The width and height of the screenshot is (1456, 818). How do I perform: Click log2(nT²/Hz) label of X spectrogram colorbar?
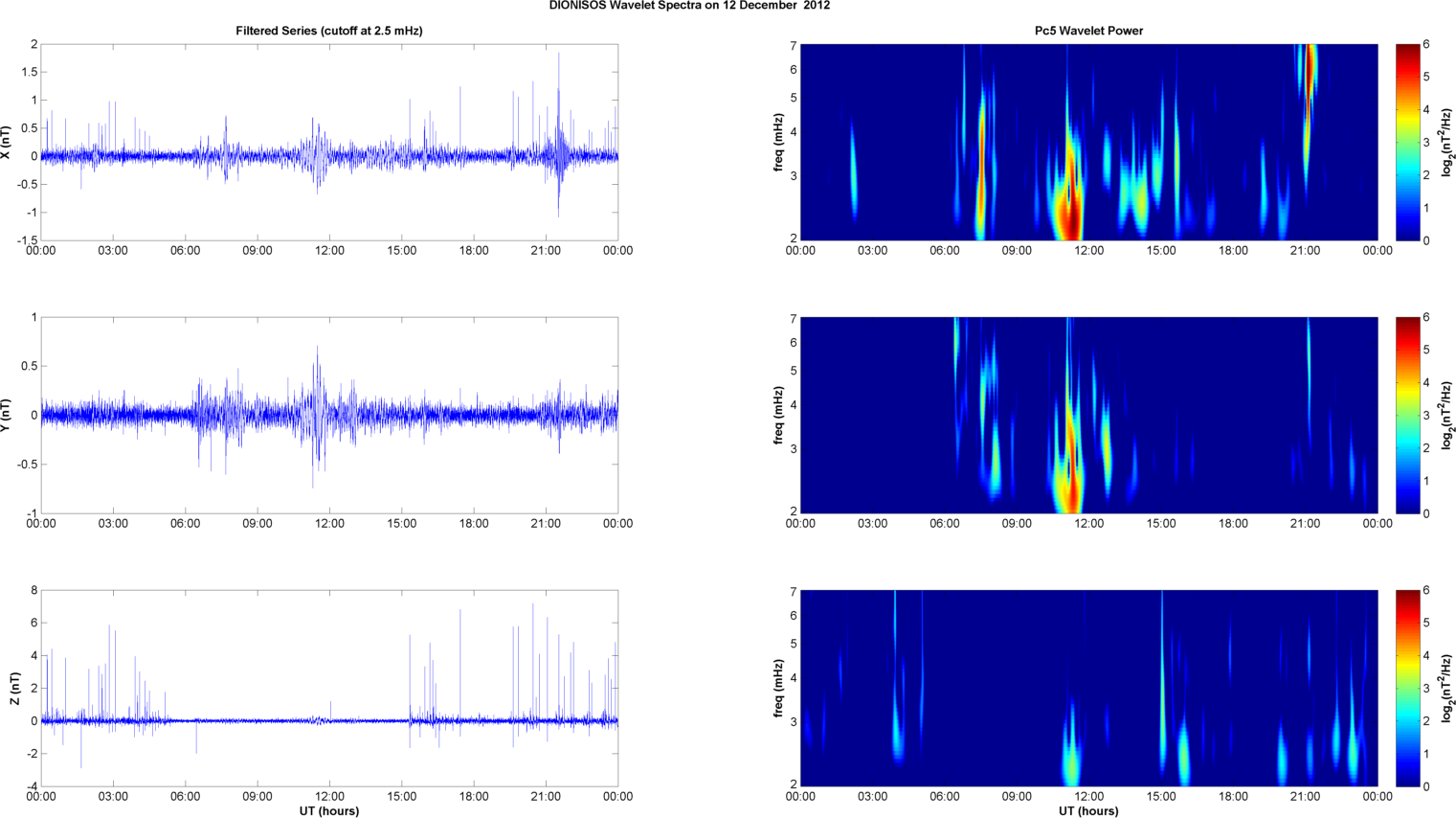click(1447, 142)
